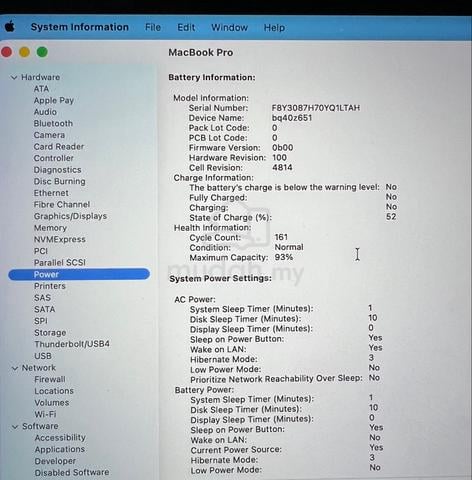The height and width of the screenshot is (480, 472).
Task: Select Audio in the sidebar
Action: (45, 112)
